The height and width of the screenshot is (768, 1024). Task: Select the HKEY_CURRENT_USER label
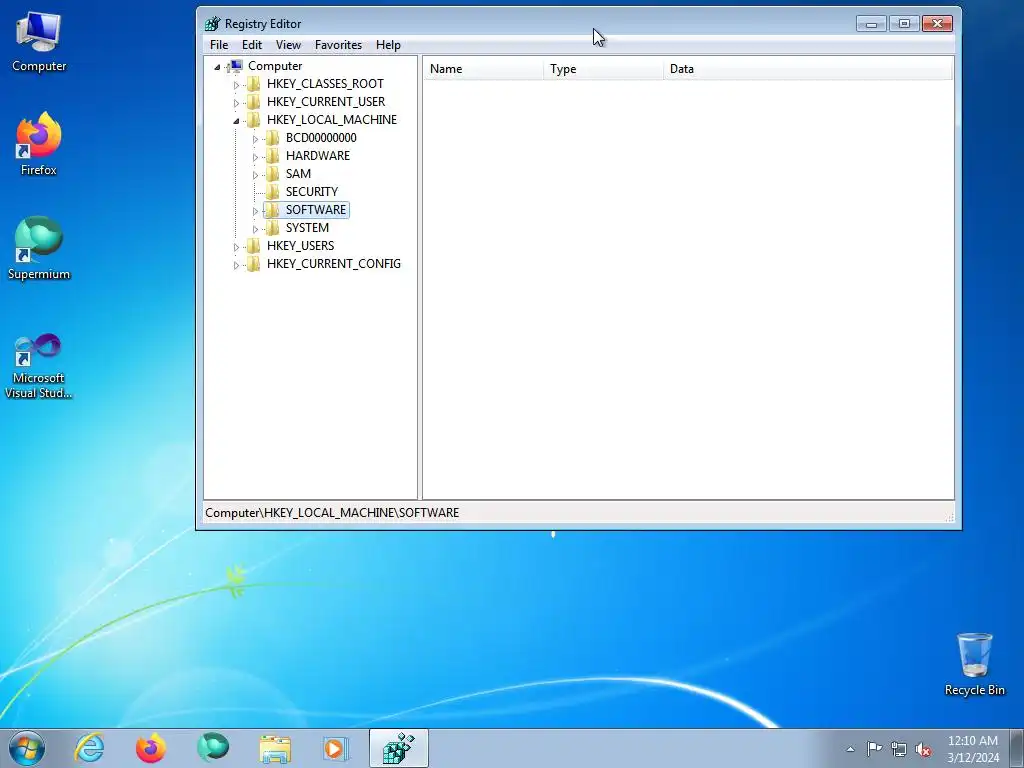326,102
